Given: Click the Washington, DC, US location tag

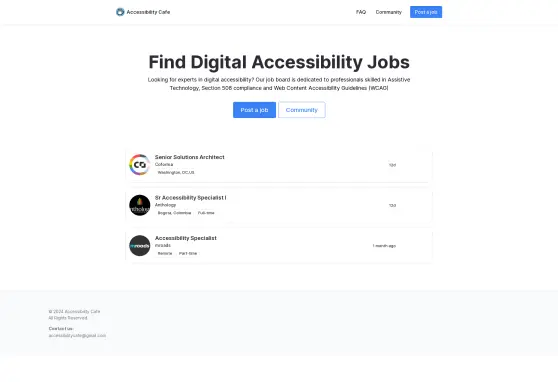Looking at the screenshot, I should [176, 173].
